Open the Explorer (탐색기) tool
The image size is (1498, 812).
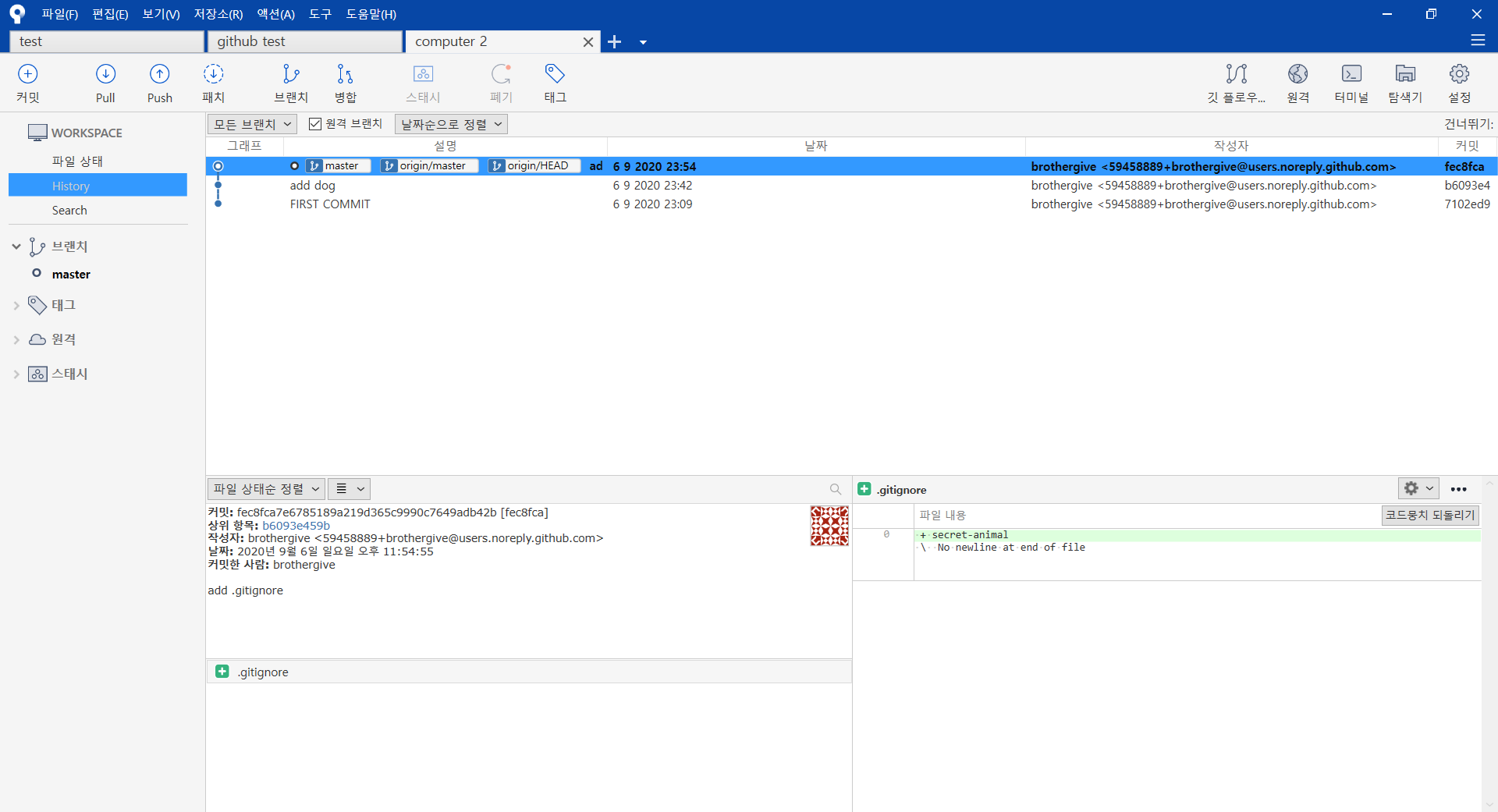(x=1405, y=83)
